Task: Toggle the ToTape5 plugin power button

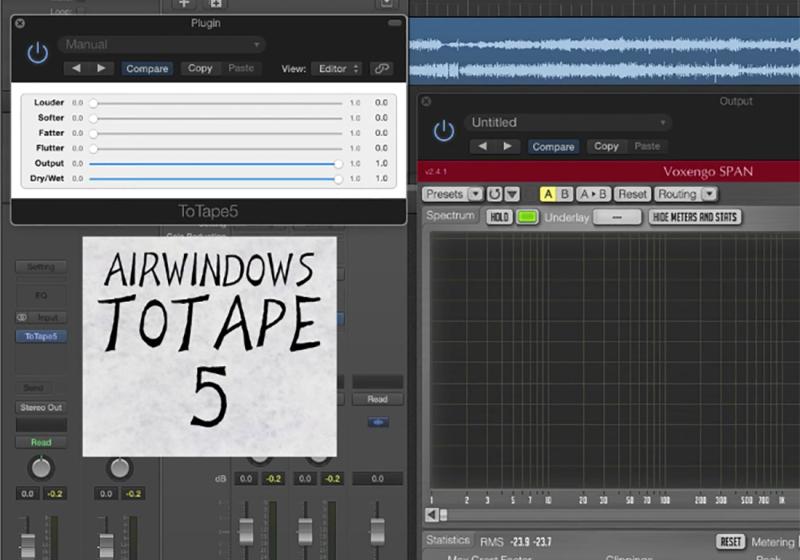Action: (37, 54)
